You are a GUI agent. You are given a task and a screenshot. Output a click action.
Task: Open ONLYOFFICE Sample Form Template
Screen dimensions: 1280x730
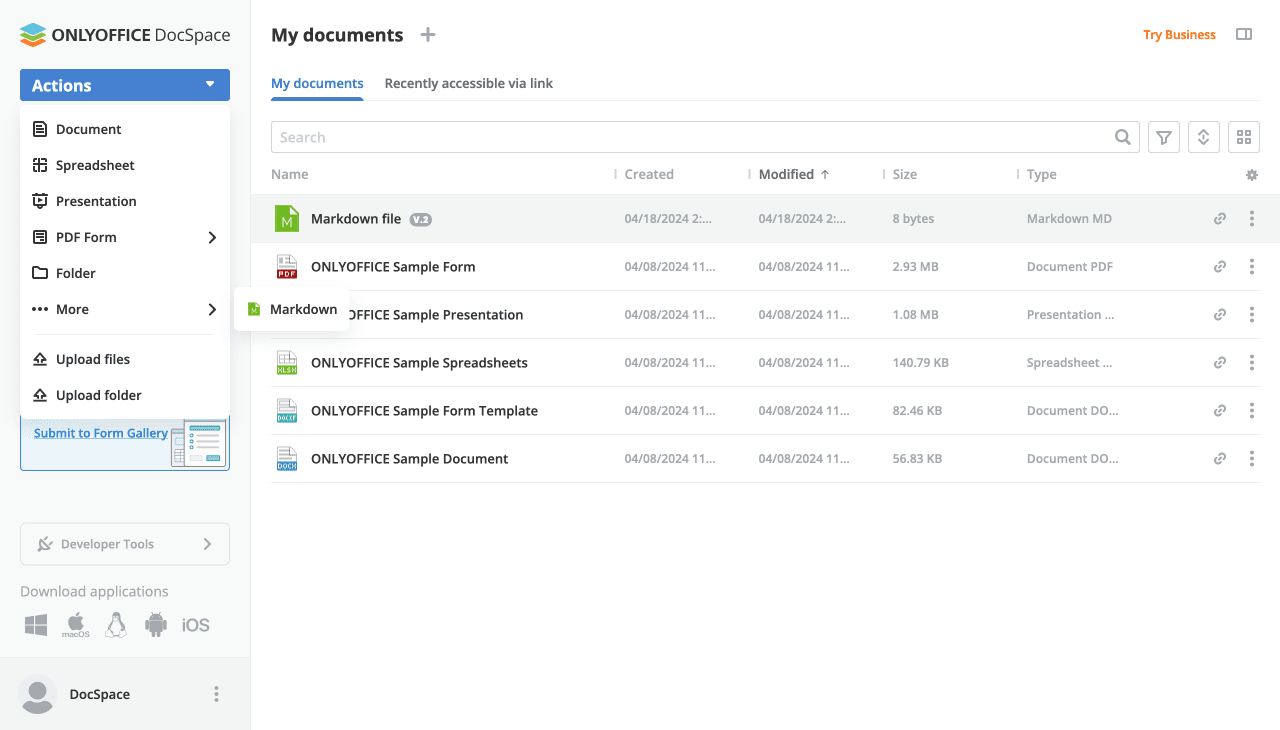[x=424, y=411]
